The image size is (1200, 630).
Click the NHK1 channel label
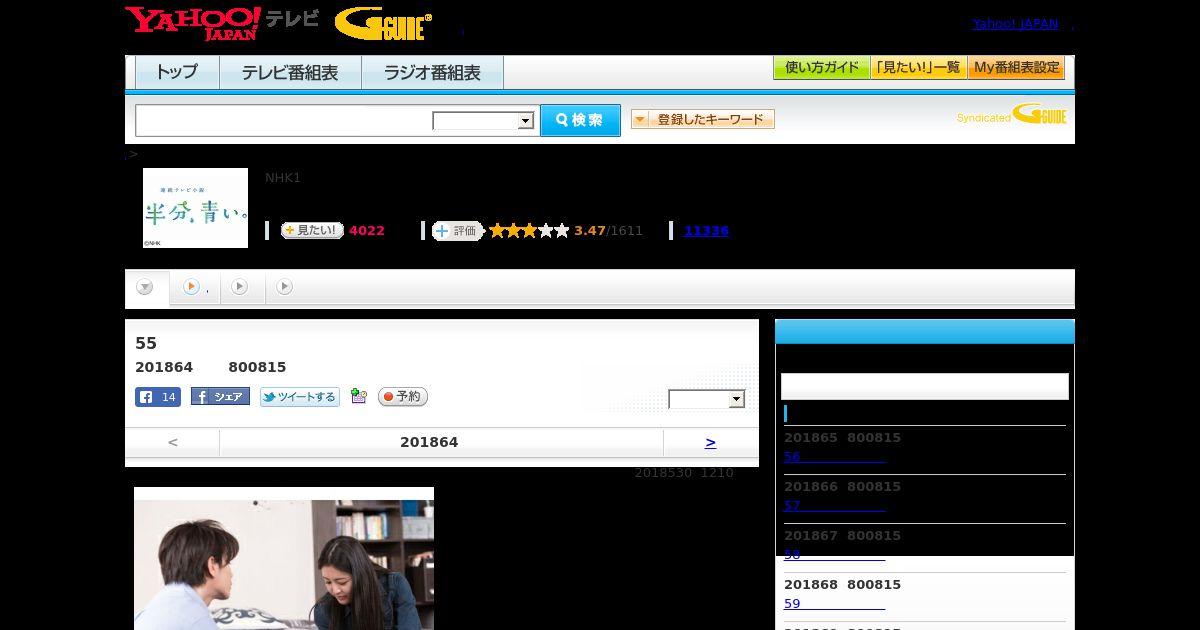click(x=283, y=178)
